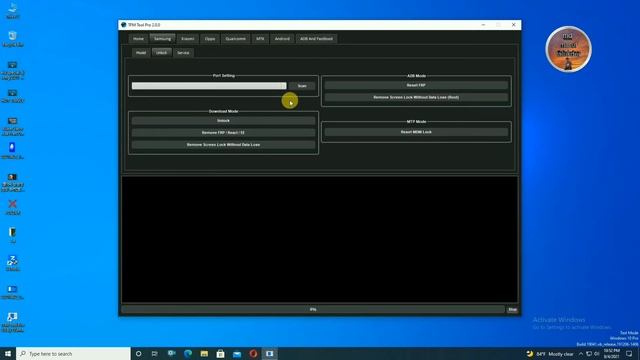The width and height of the screenshot is (640, 360).
Task: Select the Model sub-tab
Action: tap(141, 53)
